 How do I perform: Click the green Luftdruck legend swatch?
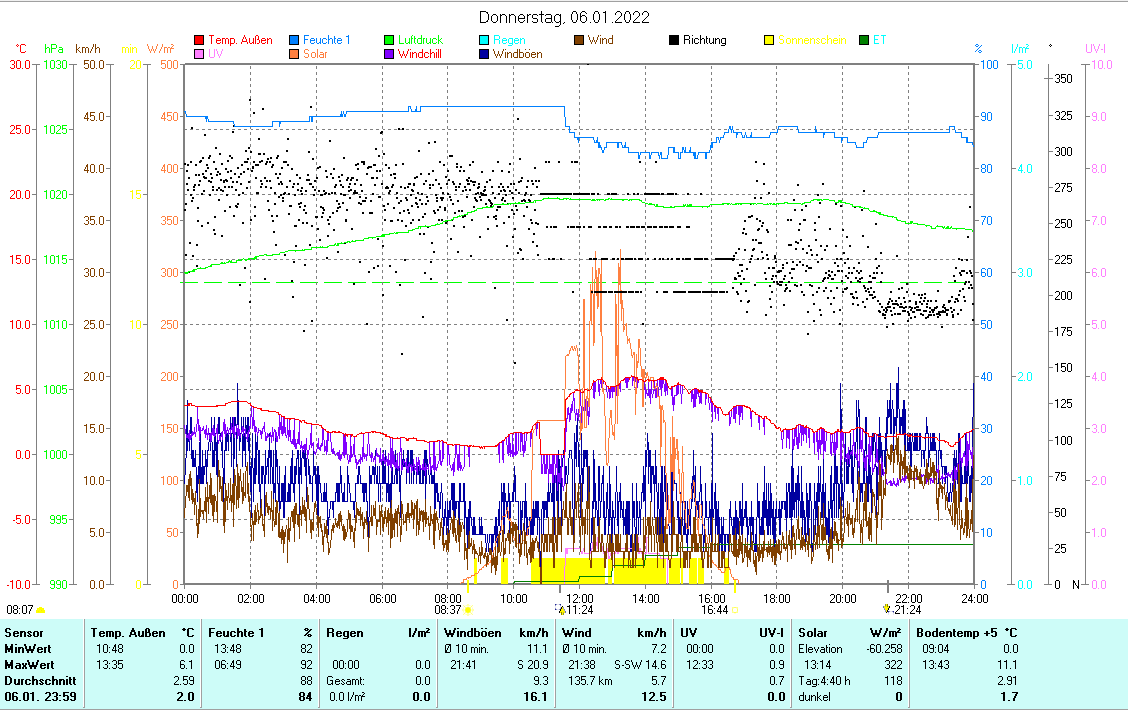[389, 41]
